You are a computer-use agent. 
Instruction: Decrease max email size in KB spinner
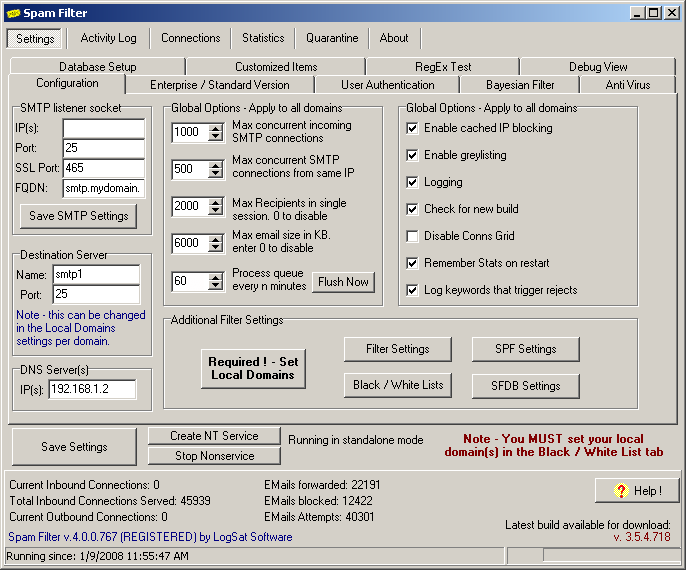pos(217,247)
